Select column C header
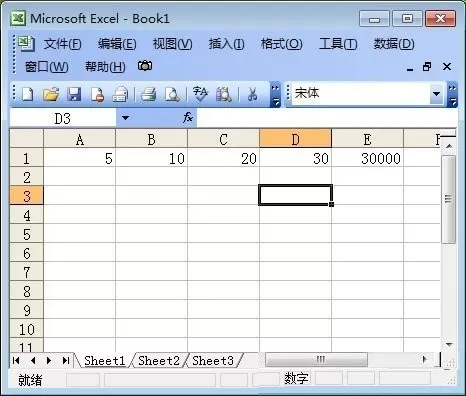Image resolution: width=466 pixels, height=396 pixels. point(223,139)
